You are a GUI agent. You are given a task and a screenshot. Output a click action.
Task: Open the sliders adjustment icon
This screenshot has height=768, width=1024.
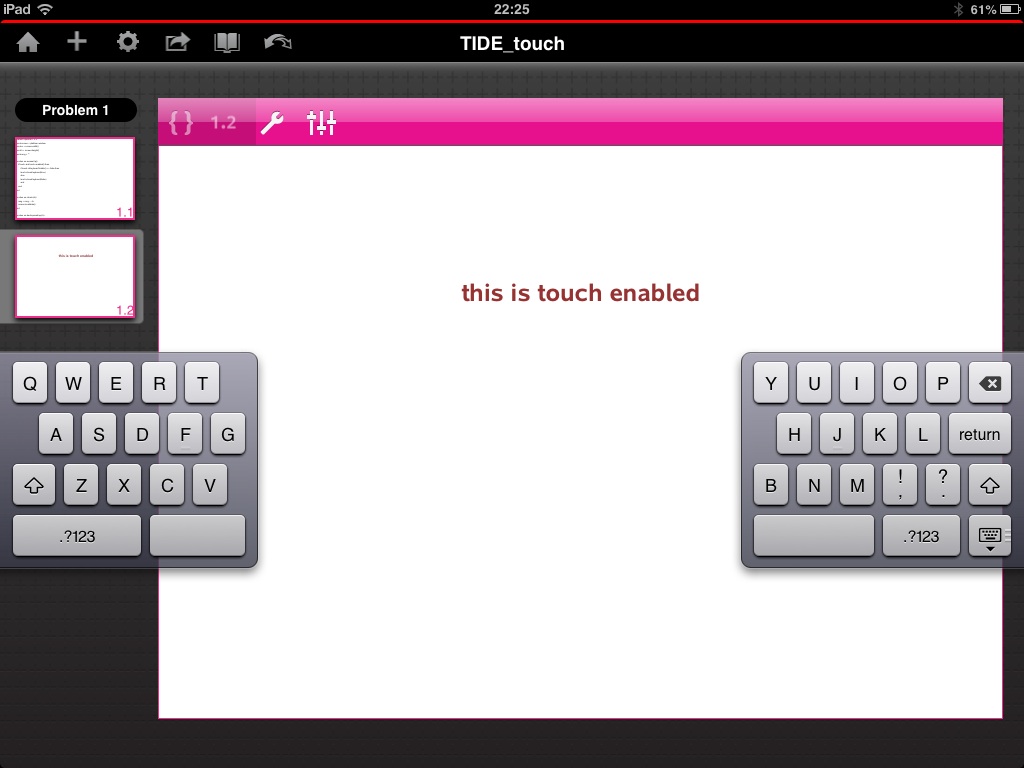pyautogui.click(x=321, y=123)
